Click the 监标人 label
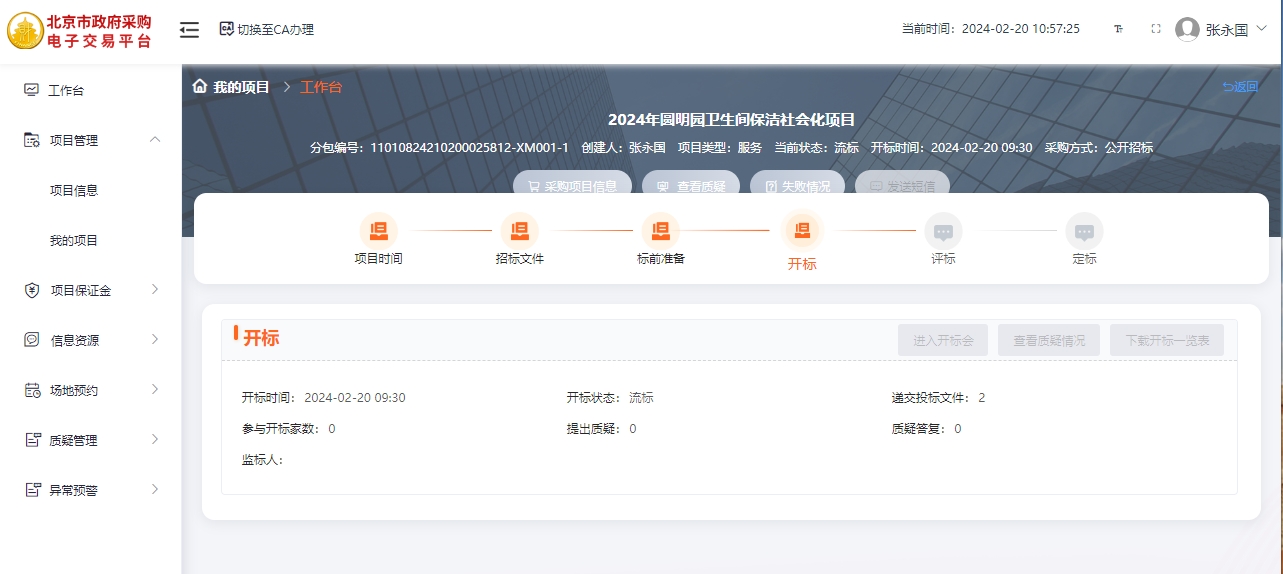Image resolution: width=1283 pixels, height=574 pixels. click(x=262, y=460)
